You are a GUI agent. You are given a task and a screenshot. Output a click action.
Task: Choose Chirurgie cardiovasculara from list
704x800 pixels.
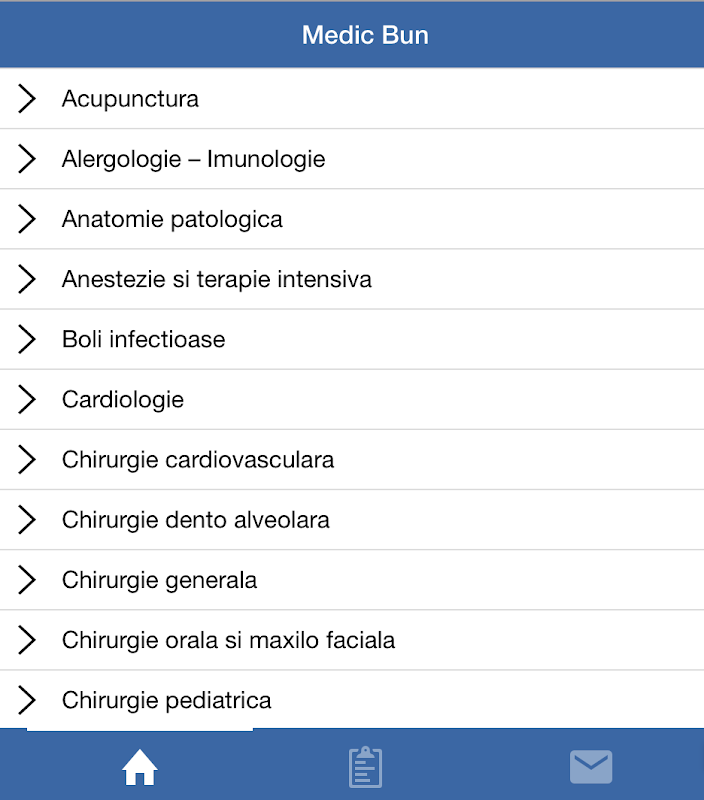pos(198,460)
